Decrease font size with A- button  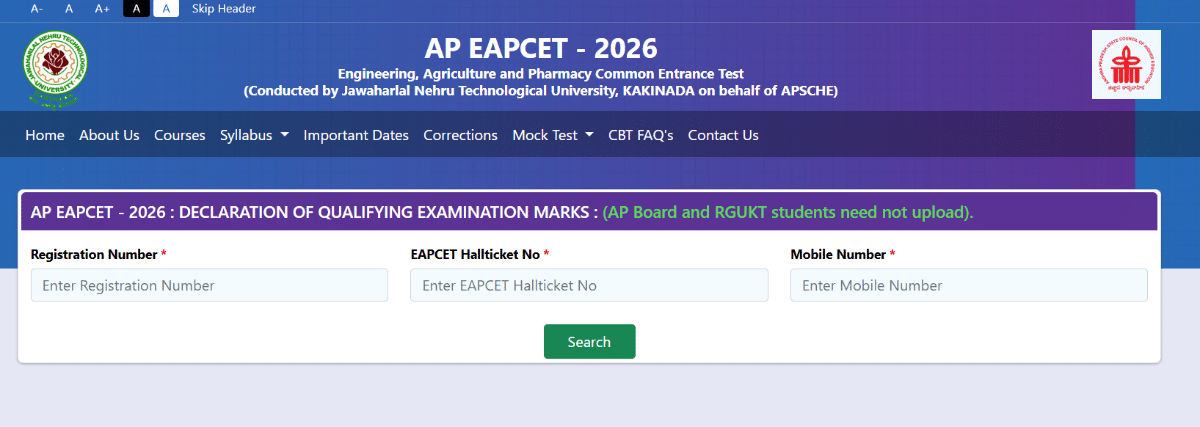[37, 8]
